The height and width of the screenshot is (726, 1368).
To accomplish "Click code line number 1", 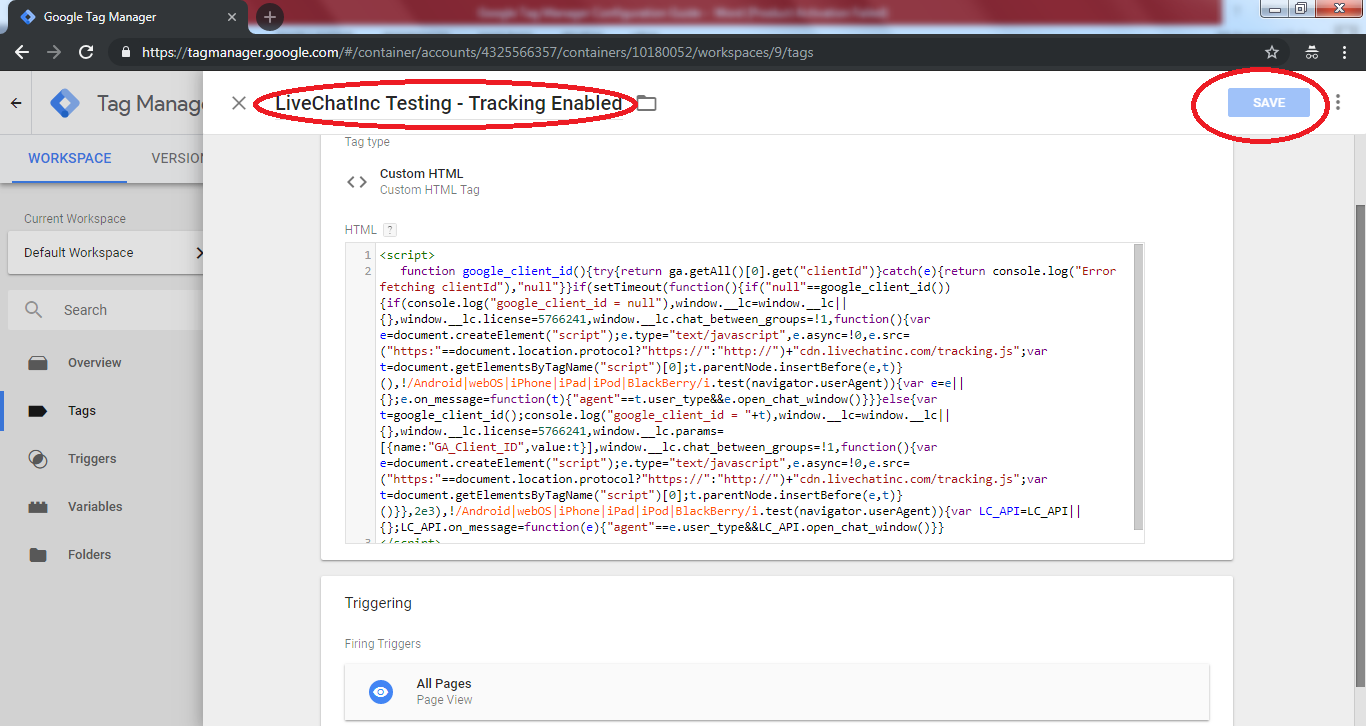I will (367, 255).
